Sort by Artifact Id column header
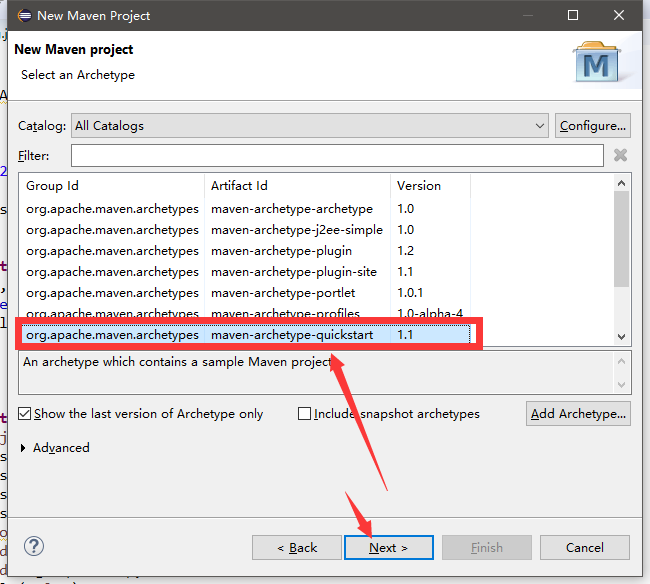 point(297,186)
